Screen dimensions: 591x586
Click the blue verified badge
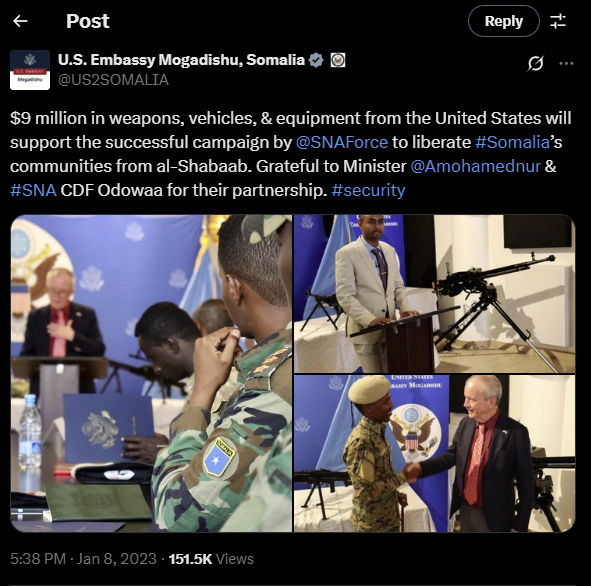click(316, 60)
